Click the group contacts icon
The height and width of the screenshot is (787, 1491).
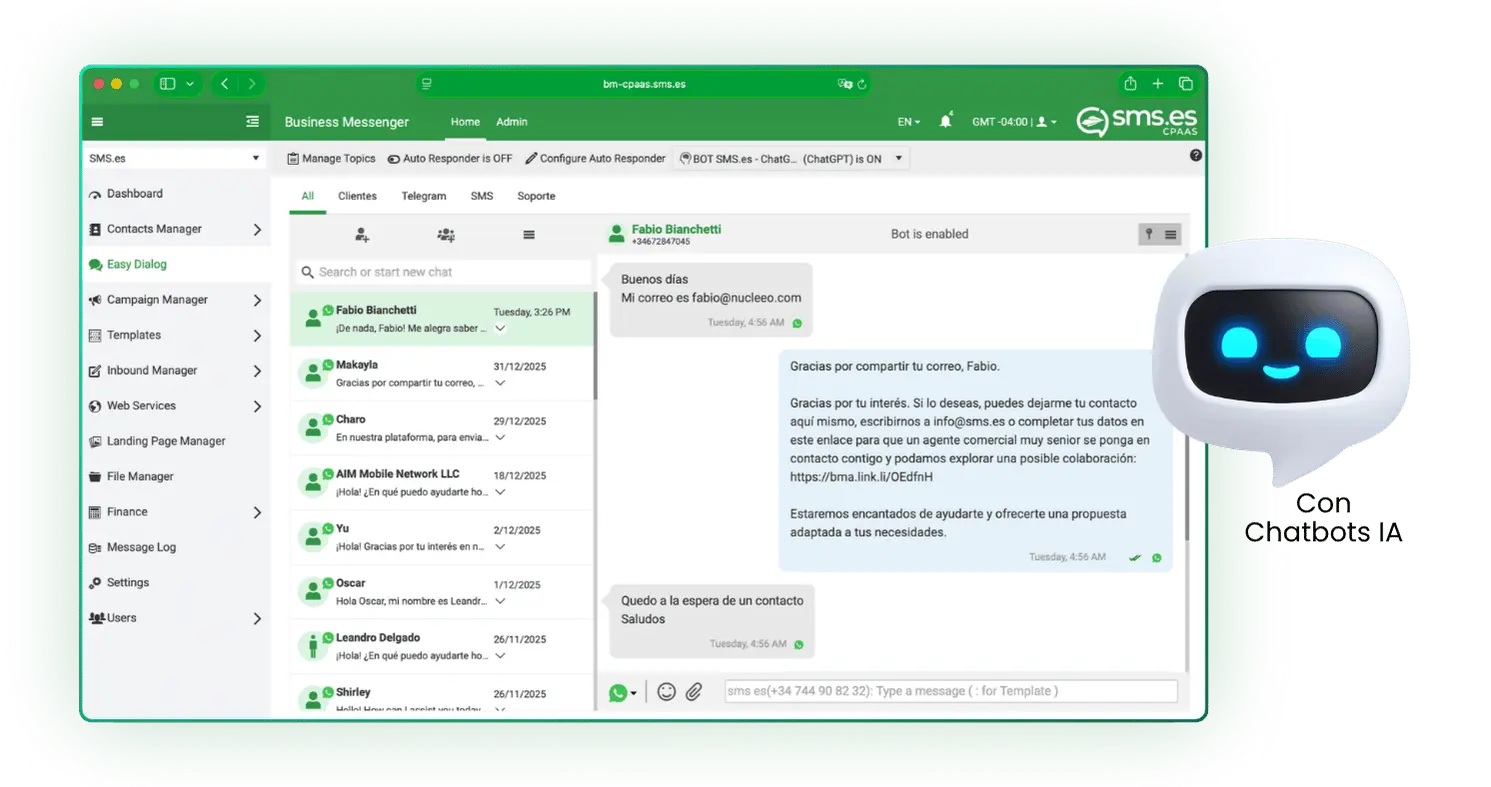tap(446, 235)
